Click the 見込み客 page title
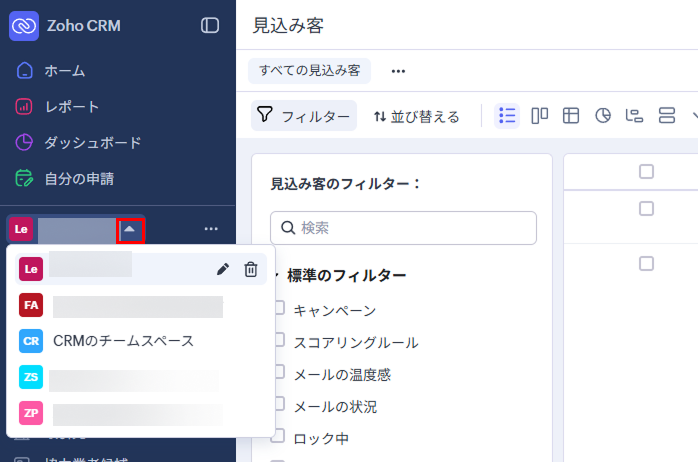The width and height of the screenshot is (698, 462). [288, 25]
